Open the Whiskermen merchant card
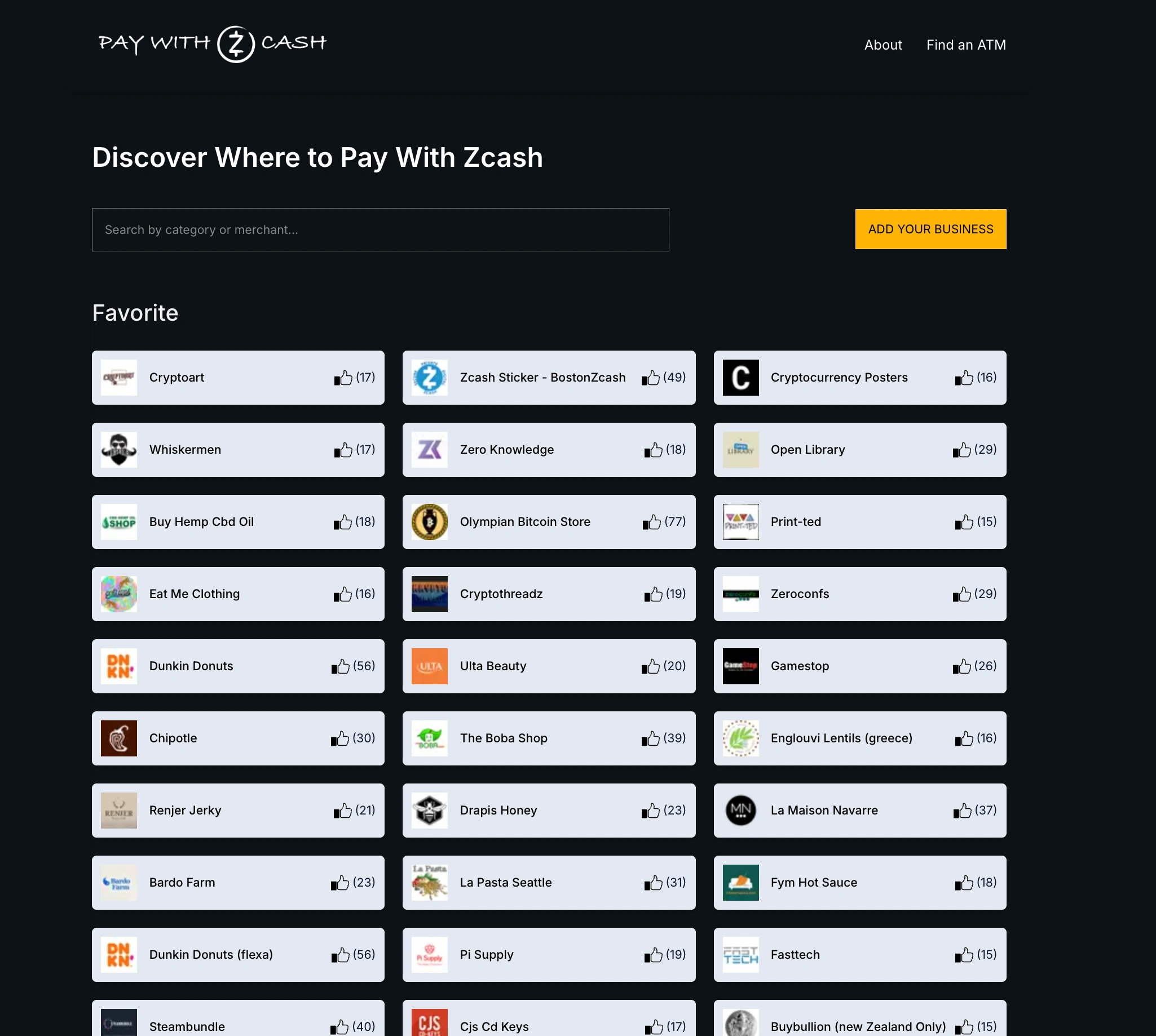Screen dimensions: 1156x1036 pyautogui.click(x=184, y=450)
